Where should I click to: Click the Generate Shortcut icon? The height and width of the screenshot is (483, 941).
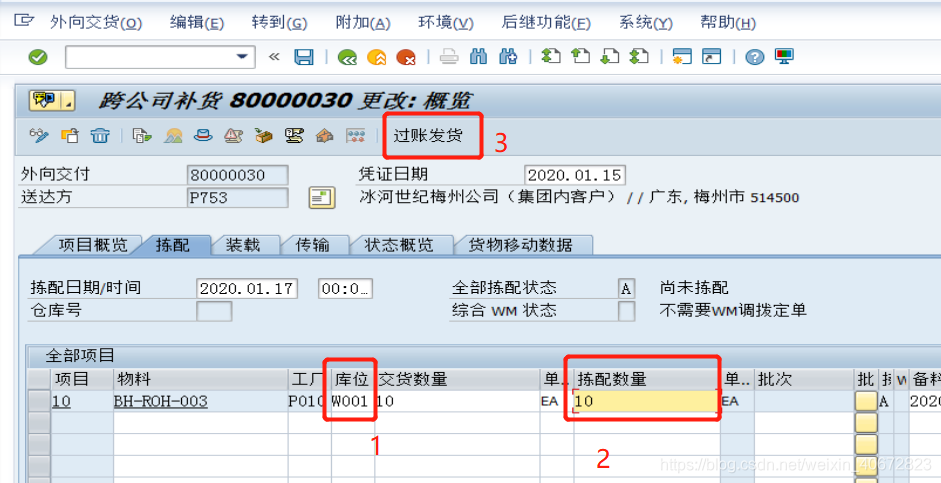[x=711, y=57]
